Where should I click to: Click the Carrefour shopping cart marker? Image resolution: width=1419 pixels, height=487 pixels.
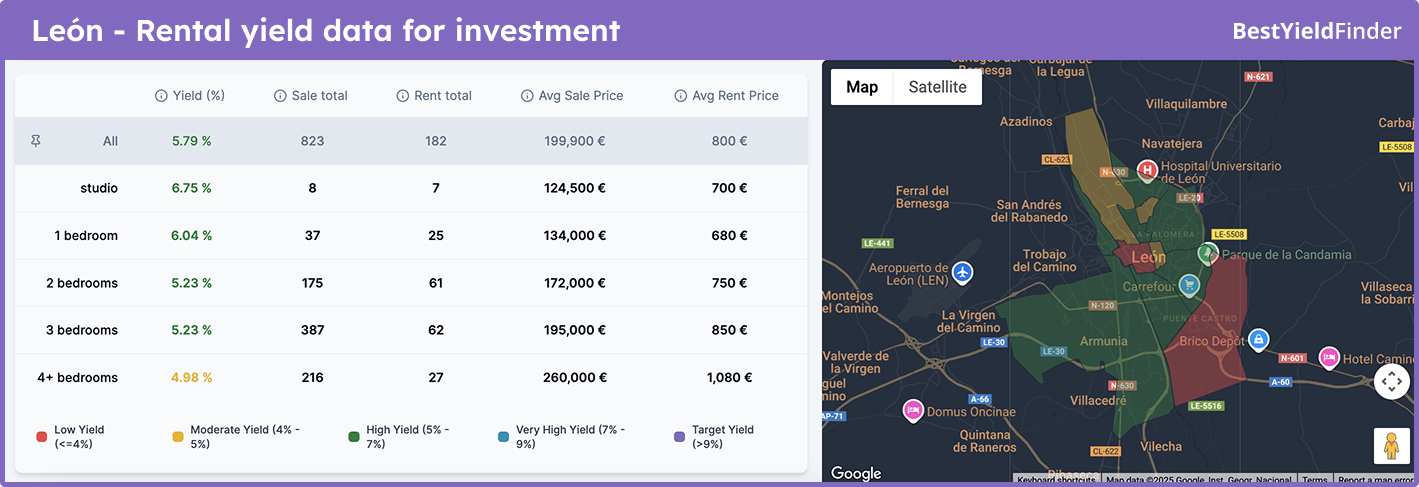click(1188, 285)
